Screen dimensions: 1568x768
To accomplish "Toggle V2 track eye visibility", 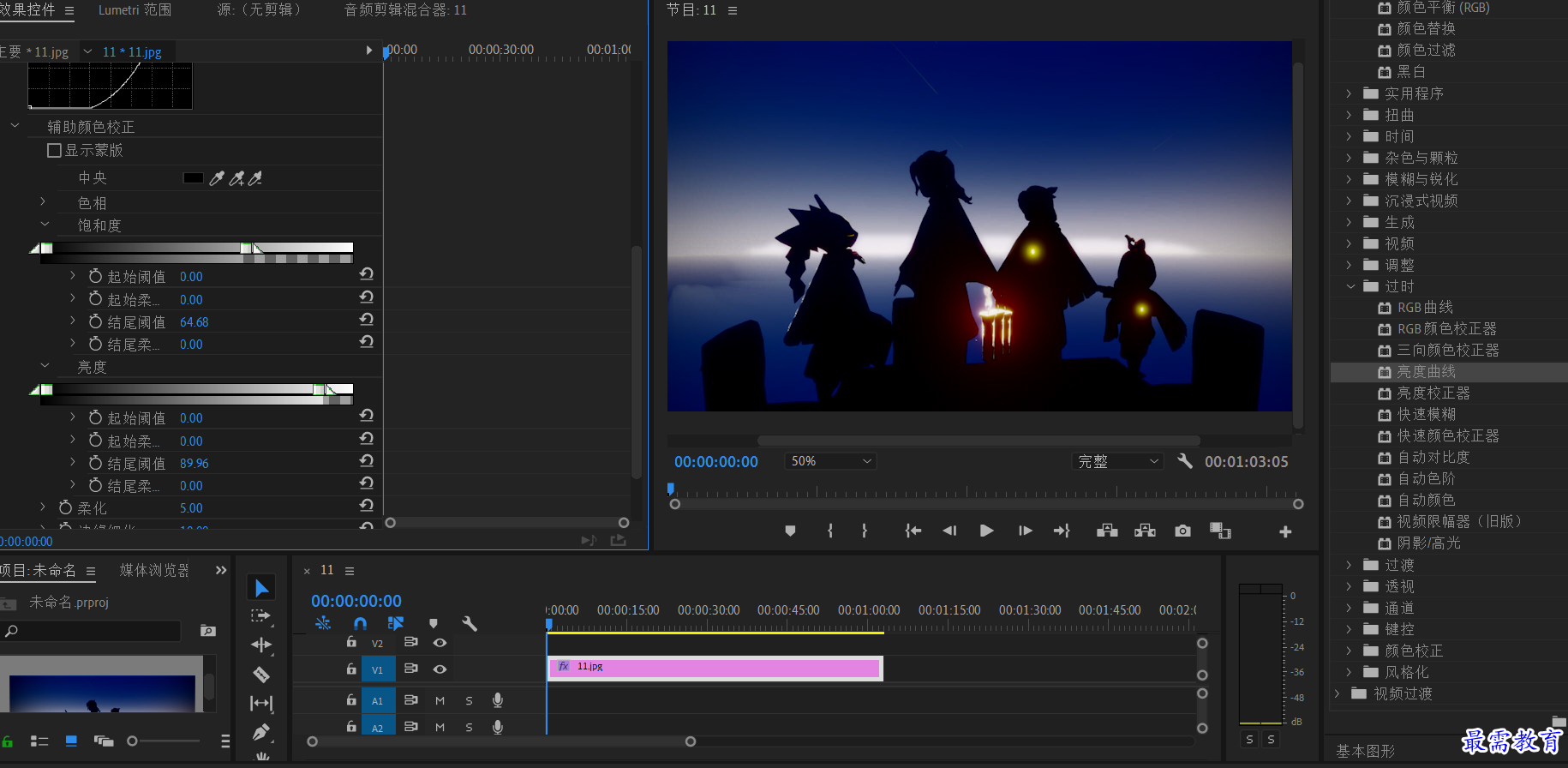I will coord(440,643).
